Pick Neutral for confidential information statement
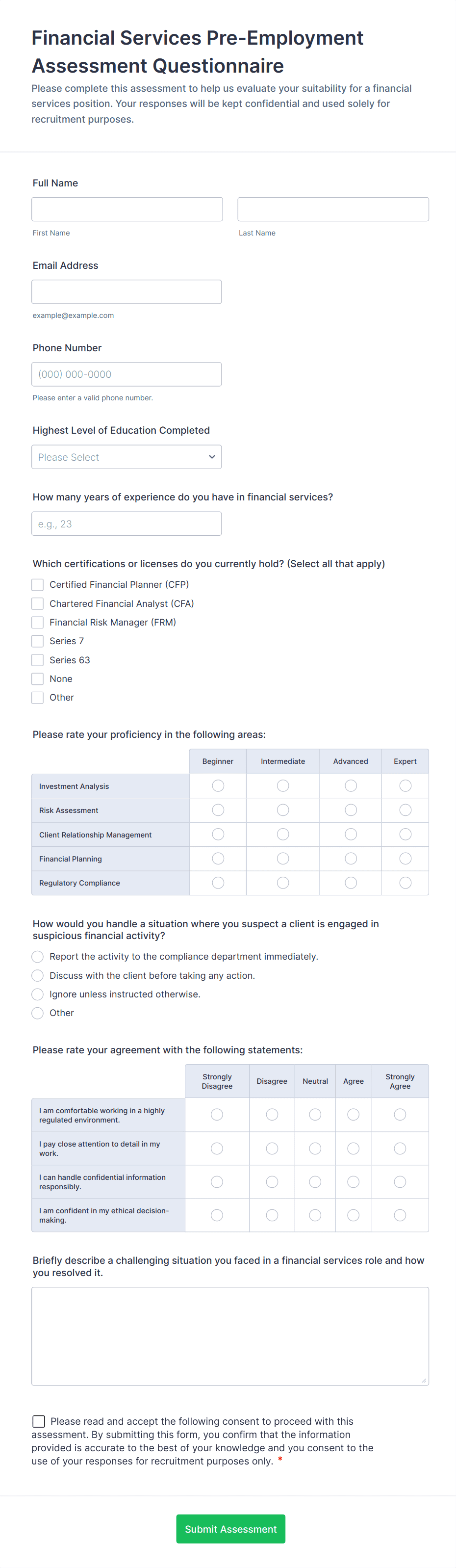 pyautogui.click(x=315, y=1181)
